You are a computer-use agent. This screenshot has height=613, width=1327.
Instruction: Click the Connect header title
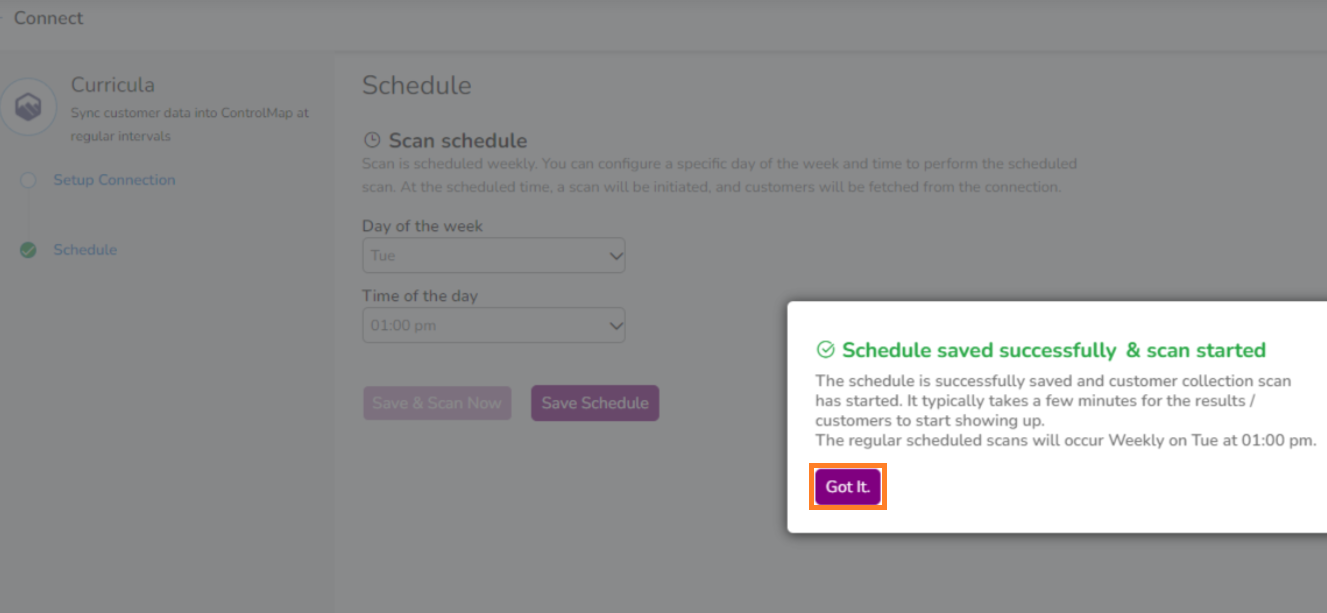tap(48, 18)
